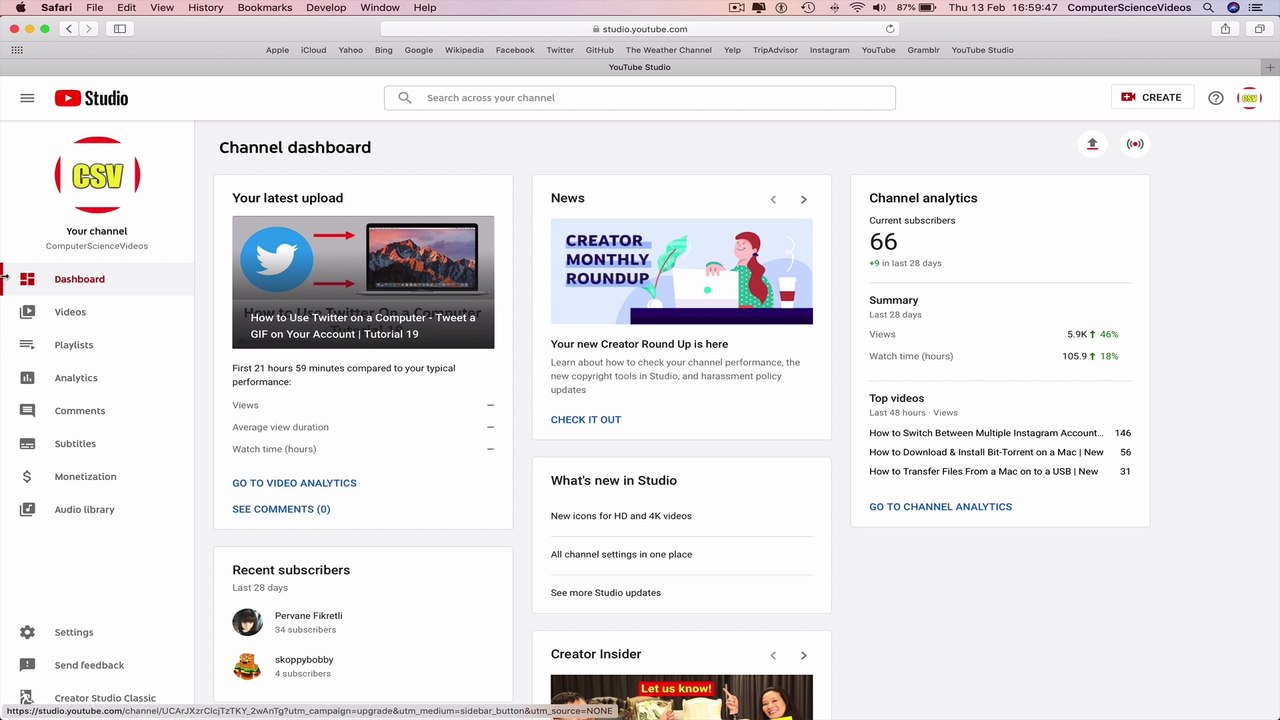Click the CSV channel profile picture

pos(97,175)
